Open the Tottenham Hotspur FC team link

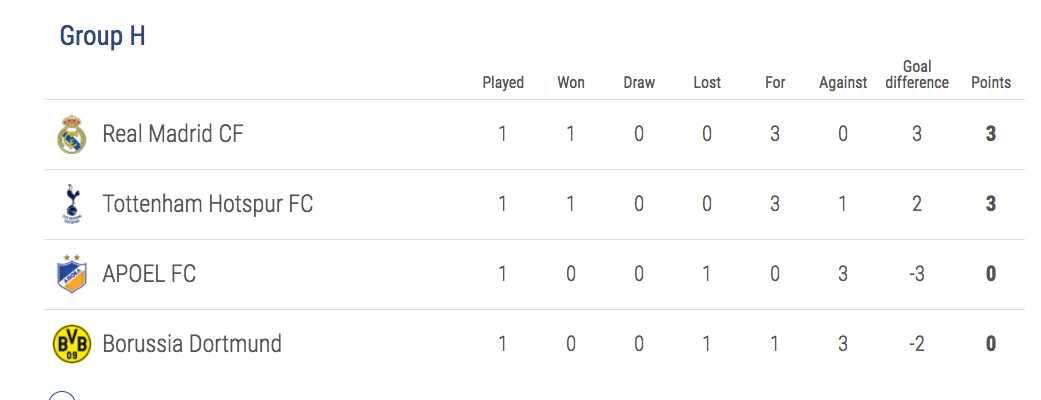[207, 204]
